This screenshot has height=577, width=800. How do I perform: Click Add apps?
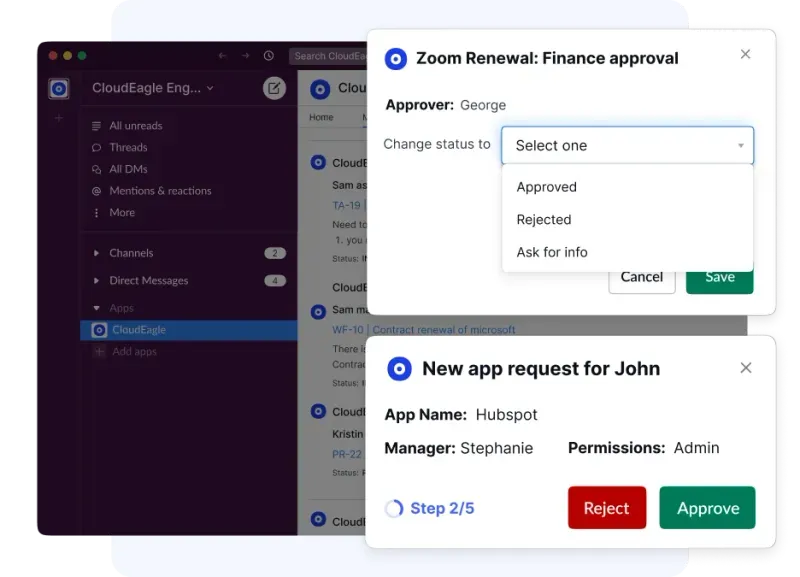[134, 352]
